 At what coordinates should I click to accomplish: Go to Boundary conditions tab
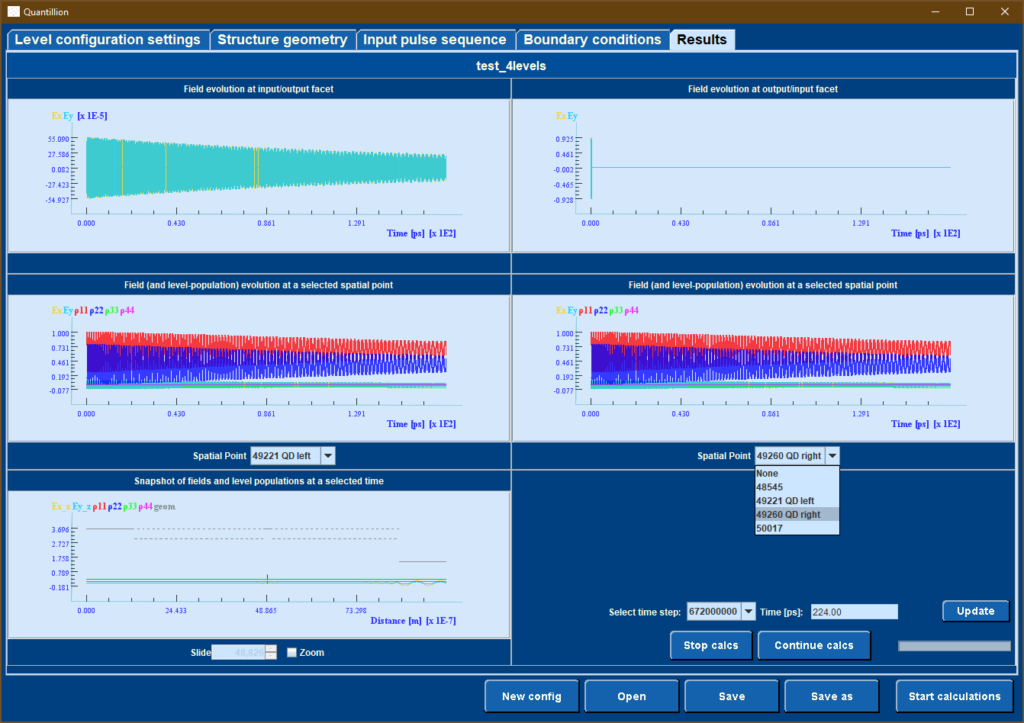pyautogui.click(x=592, y=40)
